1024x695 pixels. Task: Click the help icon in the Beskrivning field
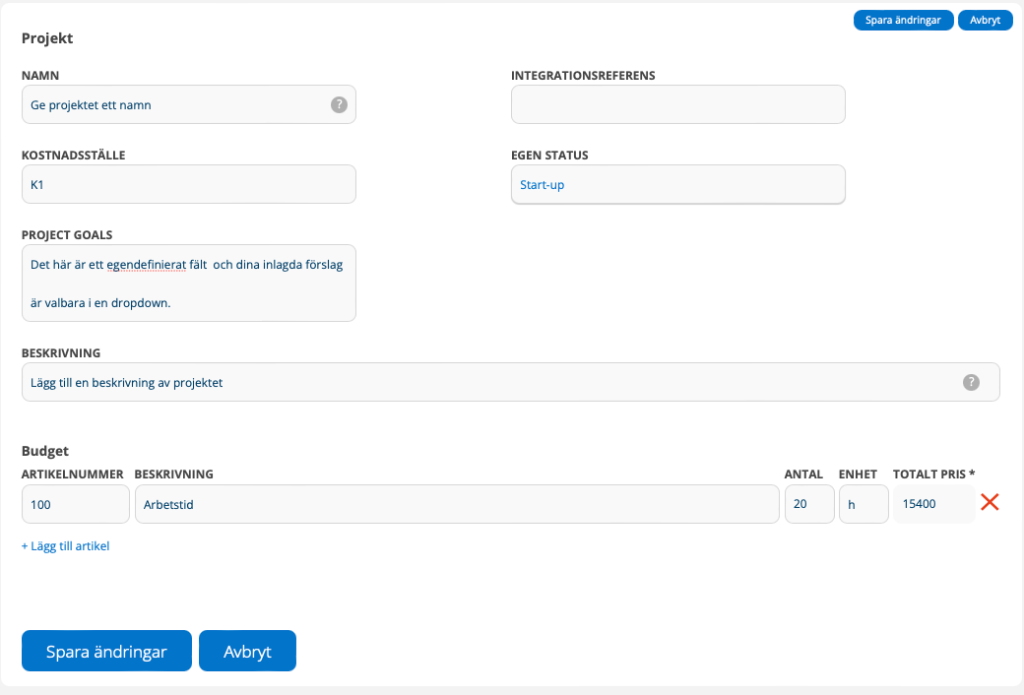point(970,382)
